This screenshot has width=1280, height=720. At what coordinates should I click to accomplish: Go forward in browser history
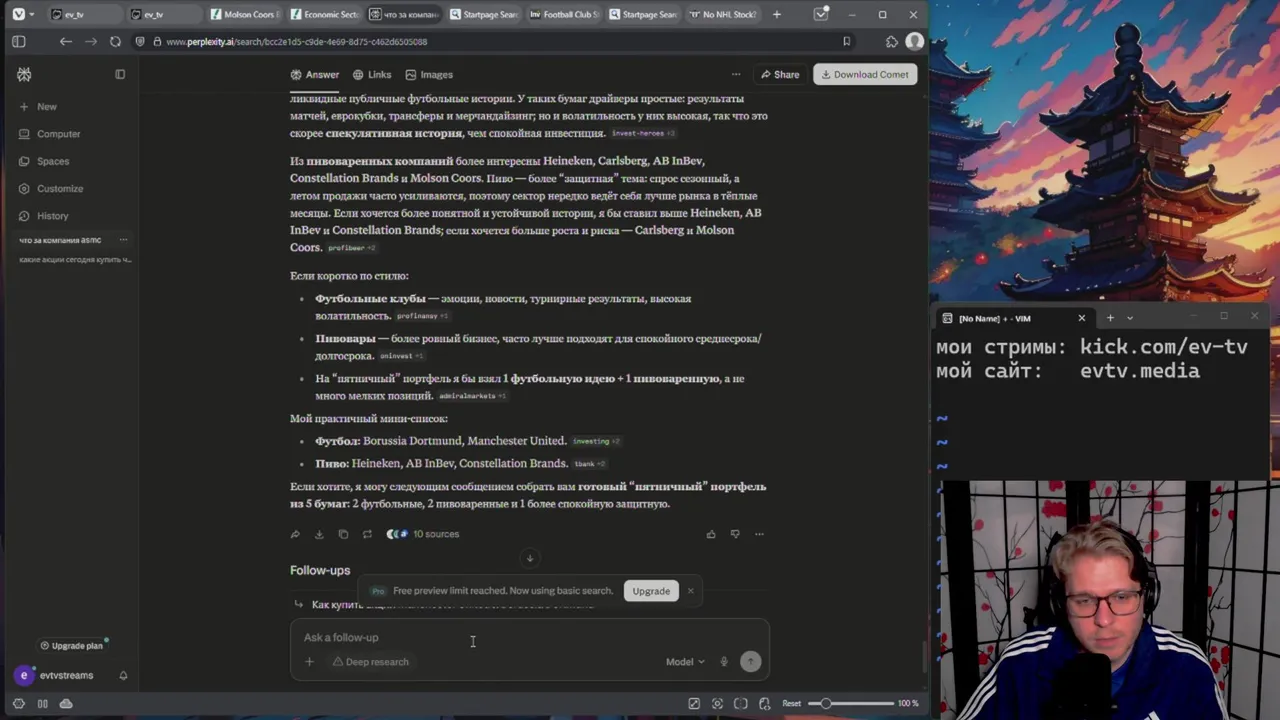(x=90, y=41)
